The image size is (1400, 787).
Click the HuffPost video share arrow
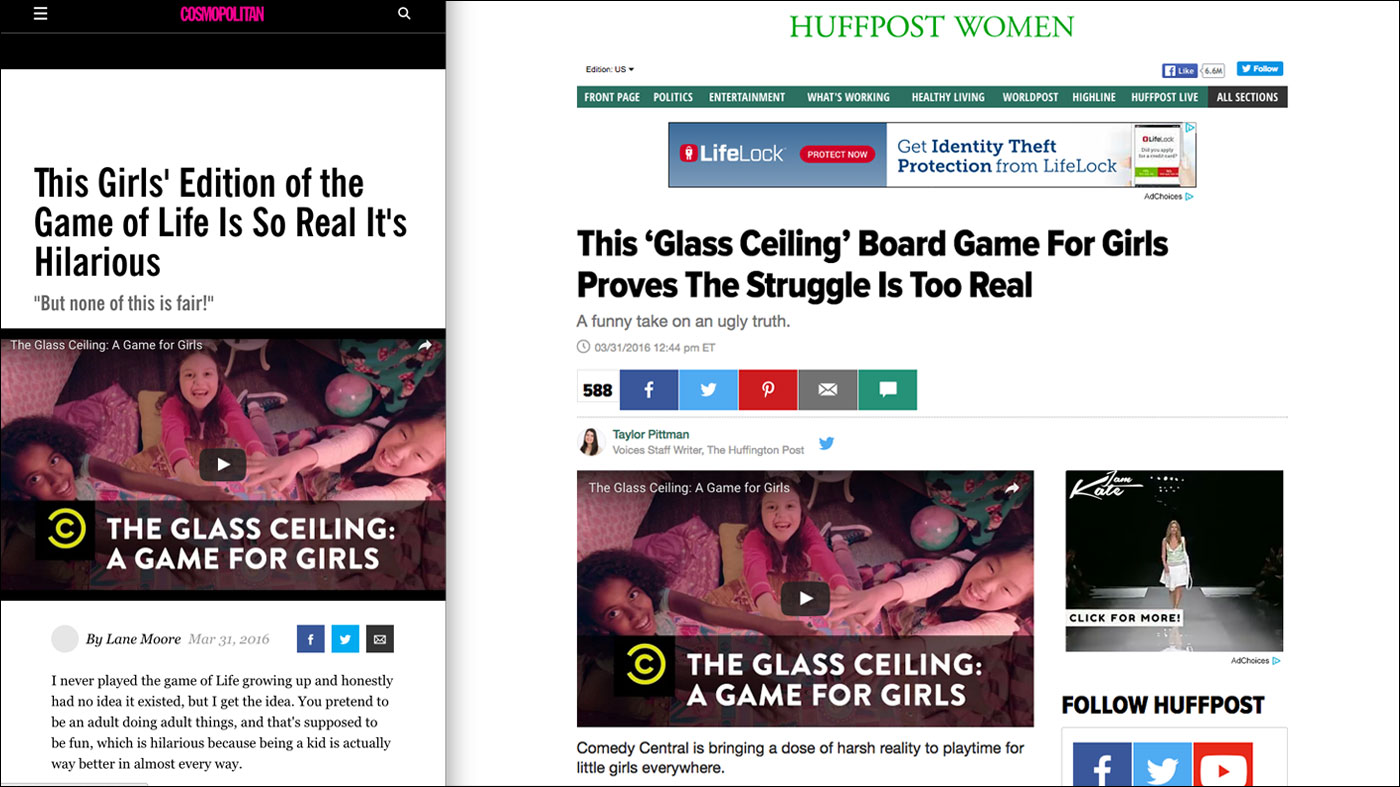point(1012,488)
